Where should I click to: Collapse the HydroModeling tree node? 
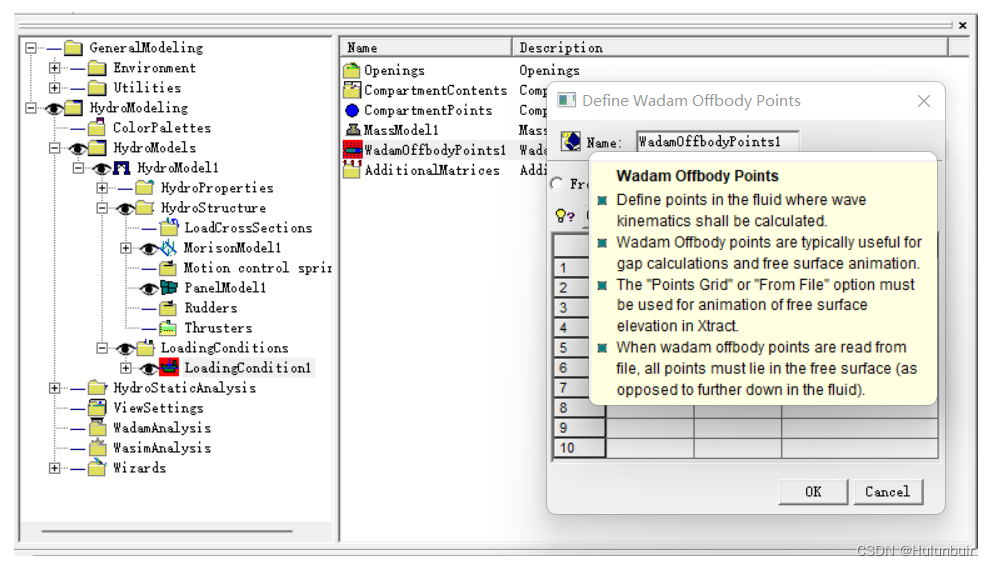pos(30,108)
